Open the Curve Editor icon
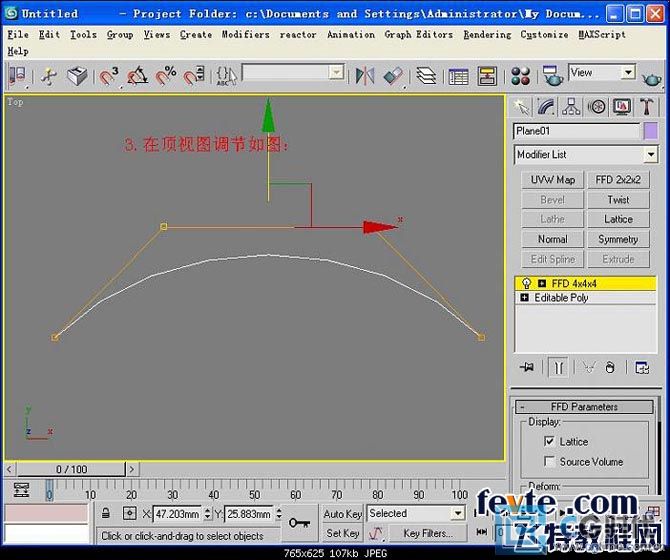This screenshot has width=670, height=560. [x=458, y=76]
